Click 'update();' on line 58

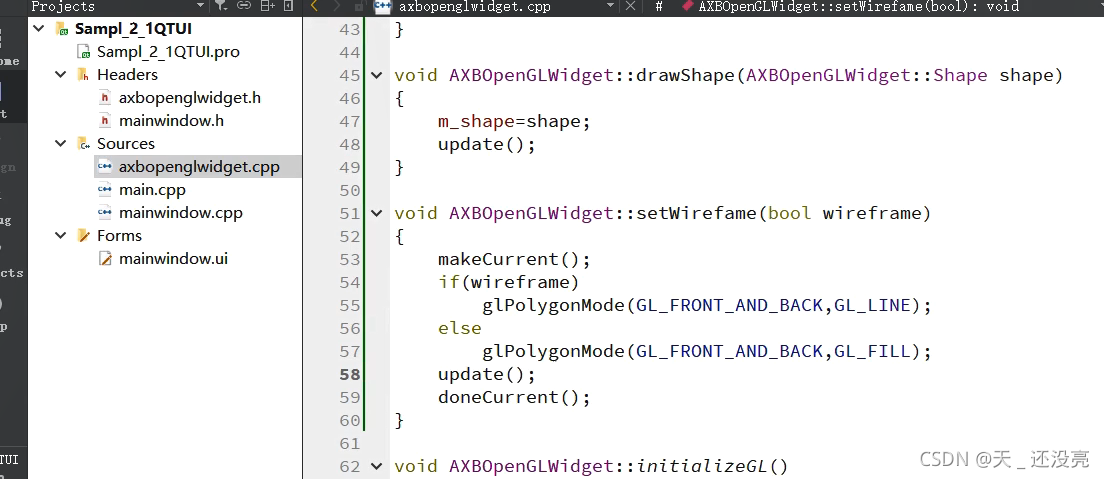(x=487, y=375)
